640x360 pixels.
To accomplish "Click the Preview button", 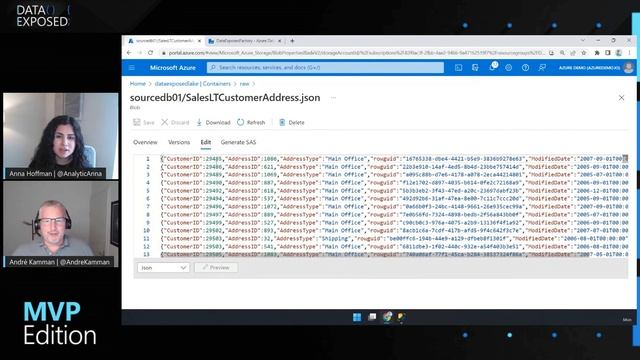I will 216,268.
